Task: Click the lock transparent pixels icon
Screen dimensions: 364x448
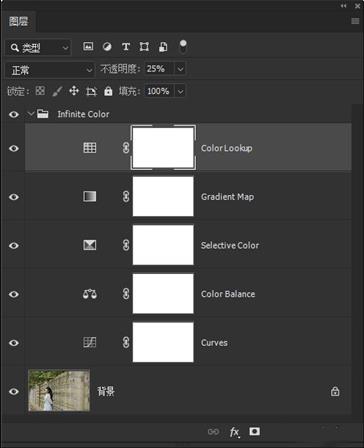Action: coord(40,91)
